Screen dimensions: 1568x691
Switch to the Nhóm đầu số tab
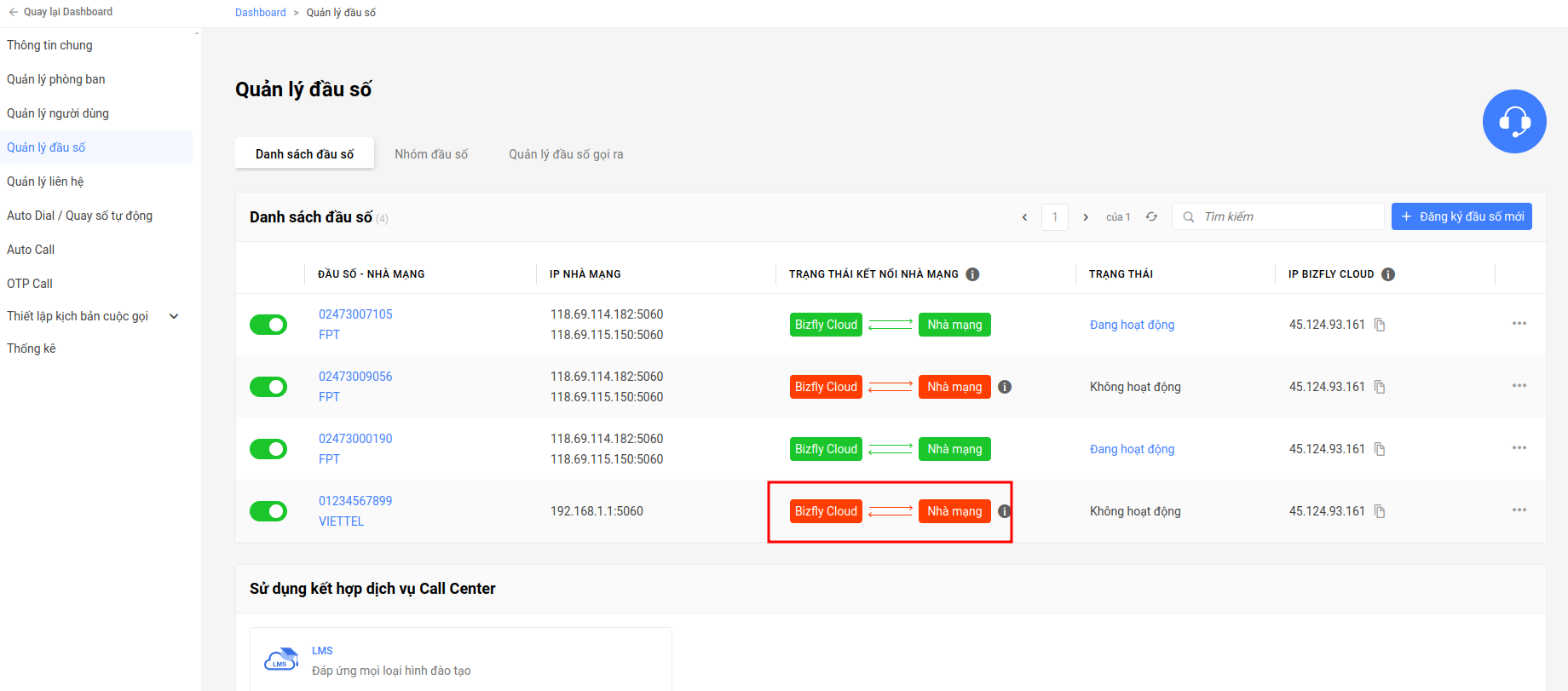tap(431, 154)
